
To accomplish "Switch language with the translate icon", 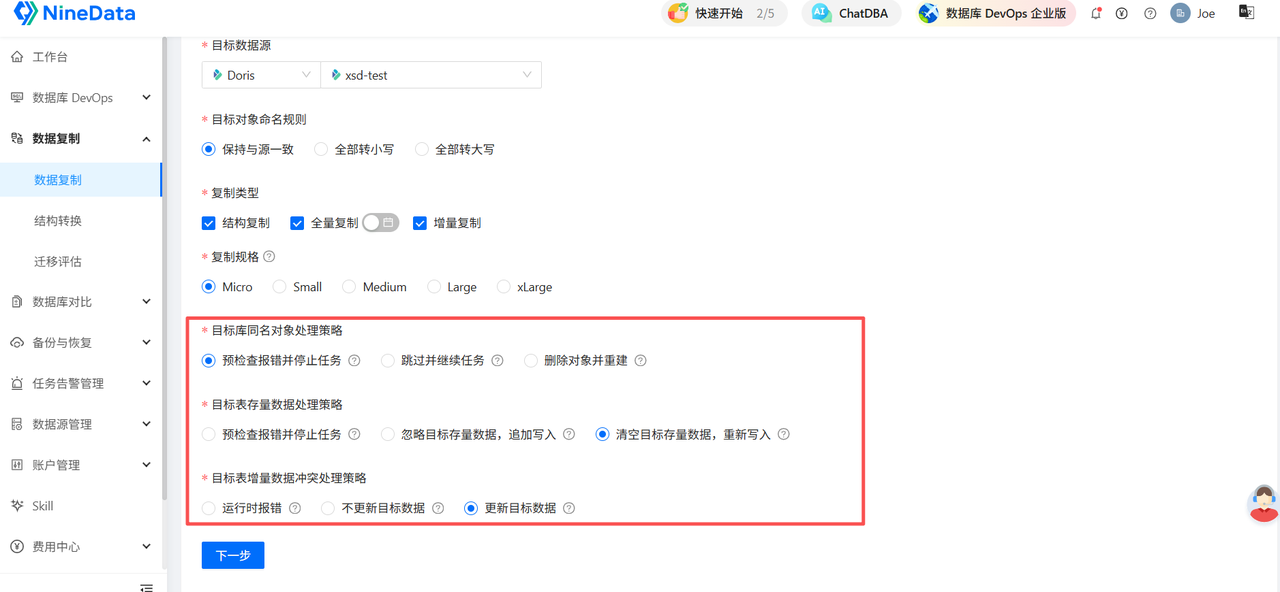I will pos(1246,13).
